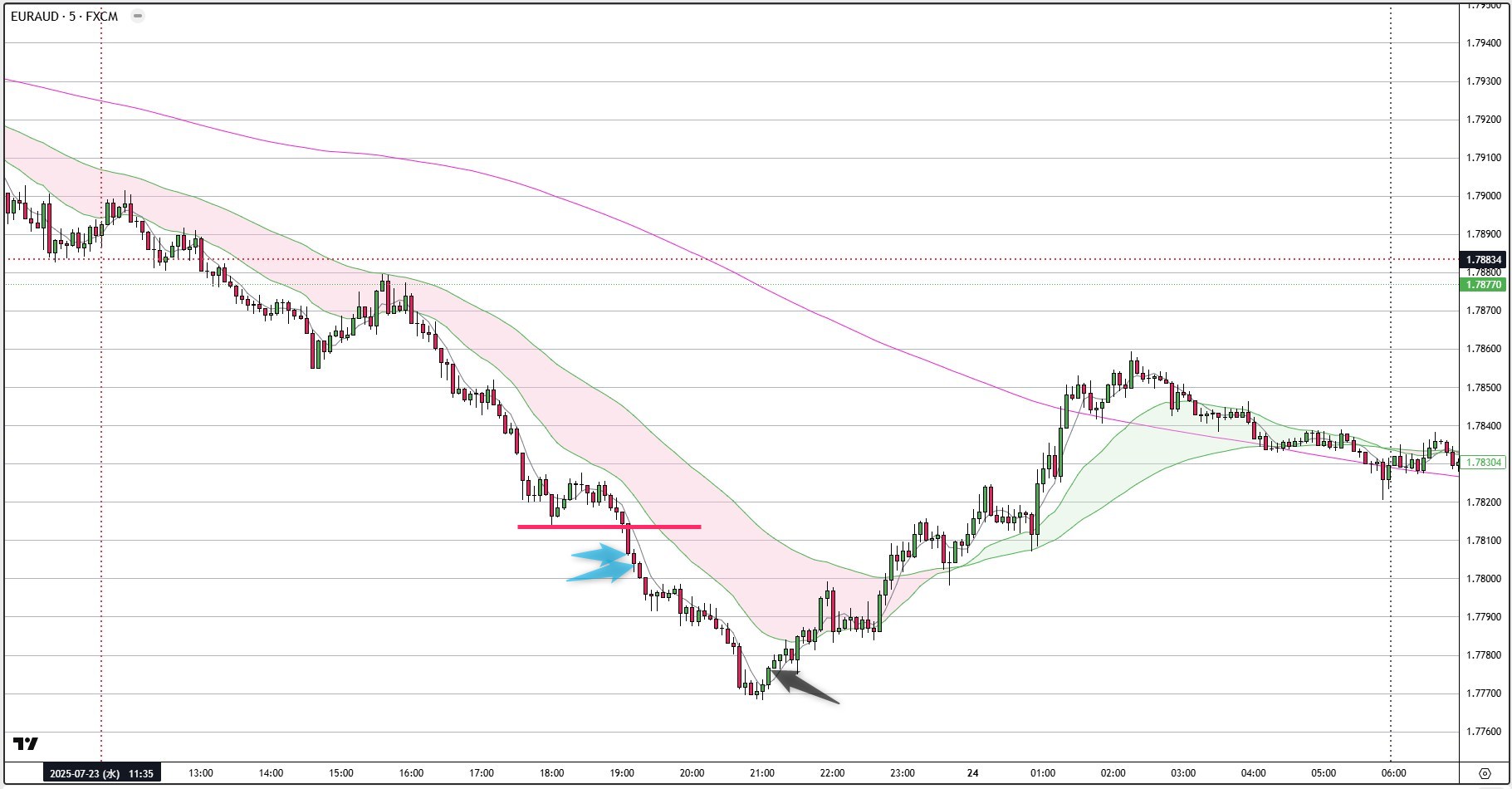Image resolution: width=1512 pixels, height=789 pixels.
Task: Click the 17:00 time axis label
Action: (482, 773)
